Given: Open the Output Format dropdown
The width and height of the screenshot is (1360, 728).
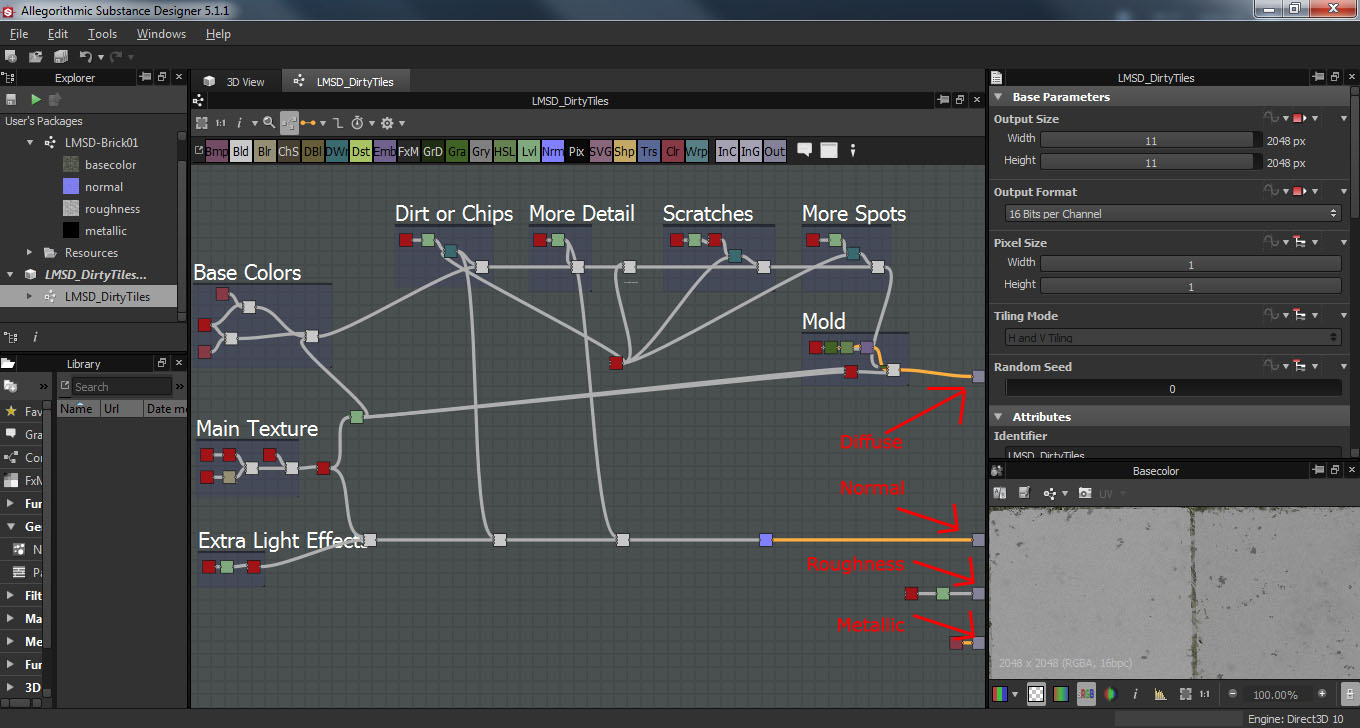Looking at the screenshot, I should (1173, 214).
